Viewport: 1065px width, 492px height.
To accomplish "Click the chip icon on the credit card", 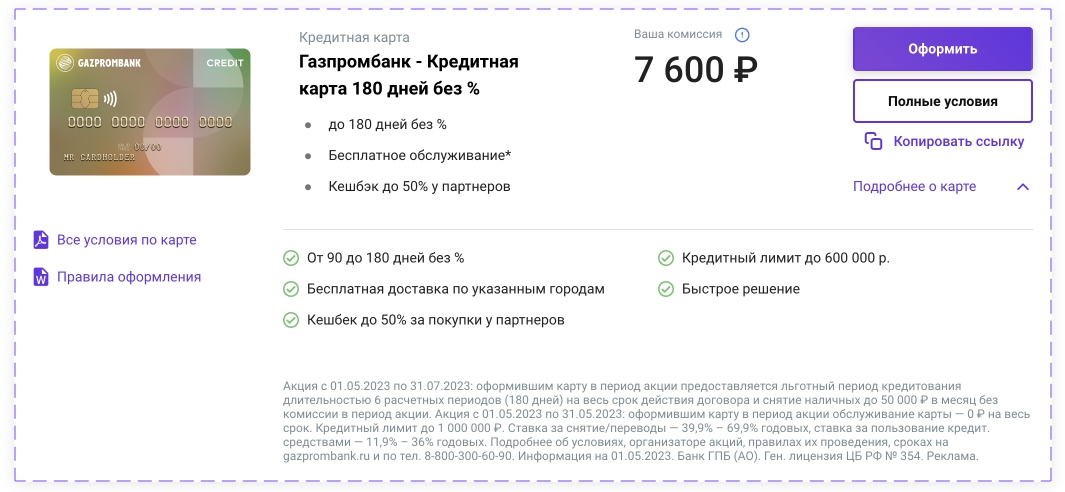I will pos(85,99).
